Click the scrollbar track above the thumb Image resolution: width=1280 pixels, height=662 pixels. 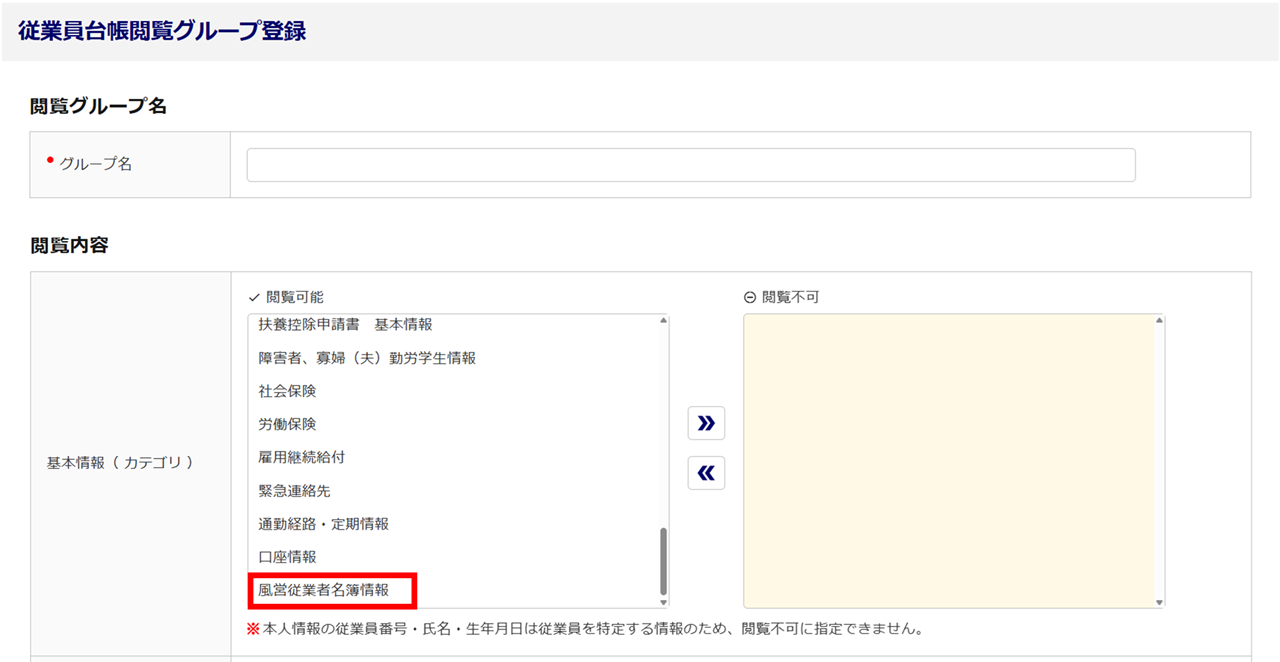tap(663, 430)
